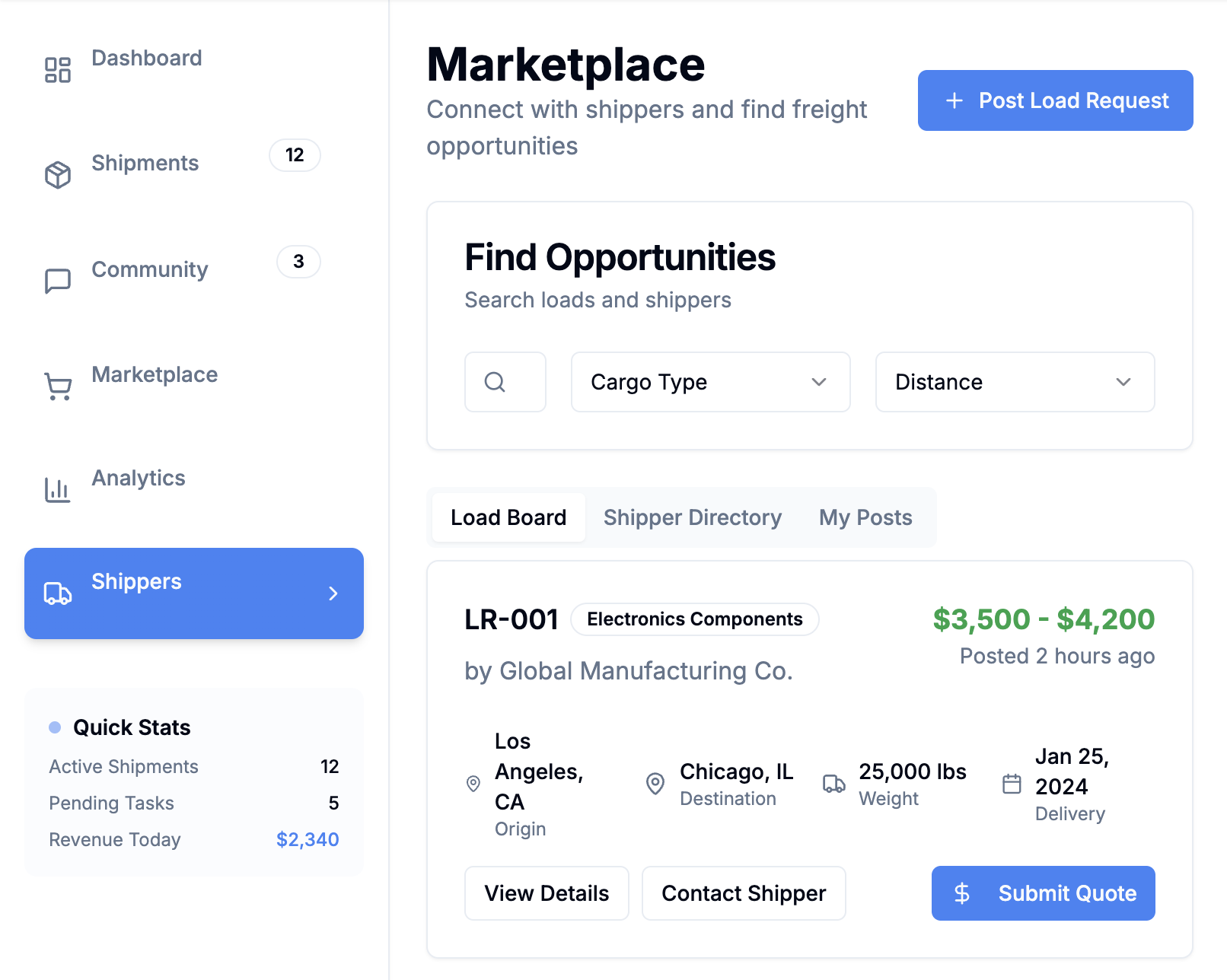Click the Analytics bar chart icon
The height and width of the screenshot is (980, 1227).
pos(58,490)
